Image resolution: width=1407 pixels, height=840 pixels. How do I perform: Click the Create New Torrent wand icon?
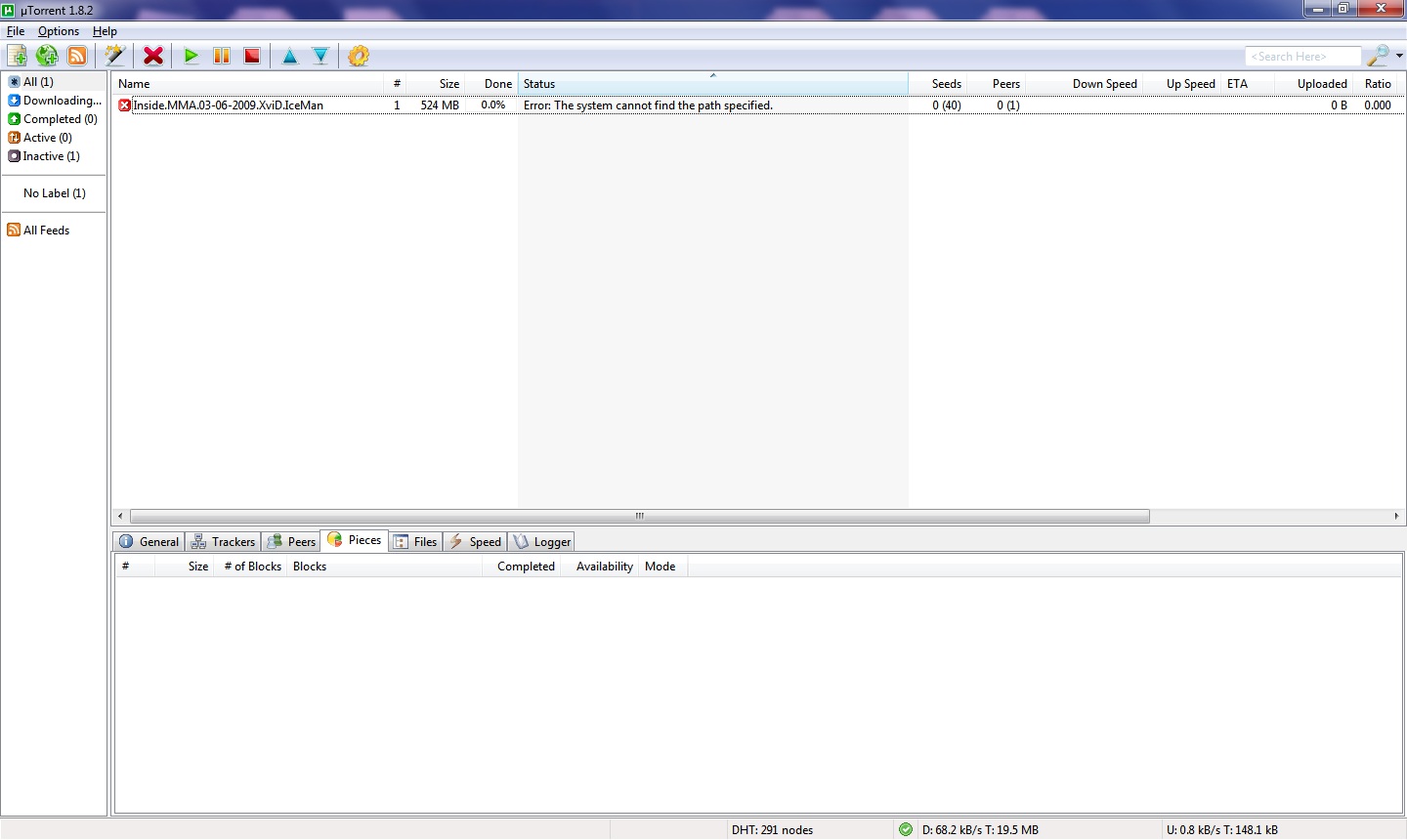tap(115, 56)
